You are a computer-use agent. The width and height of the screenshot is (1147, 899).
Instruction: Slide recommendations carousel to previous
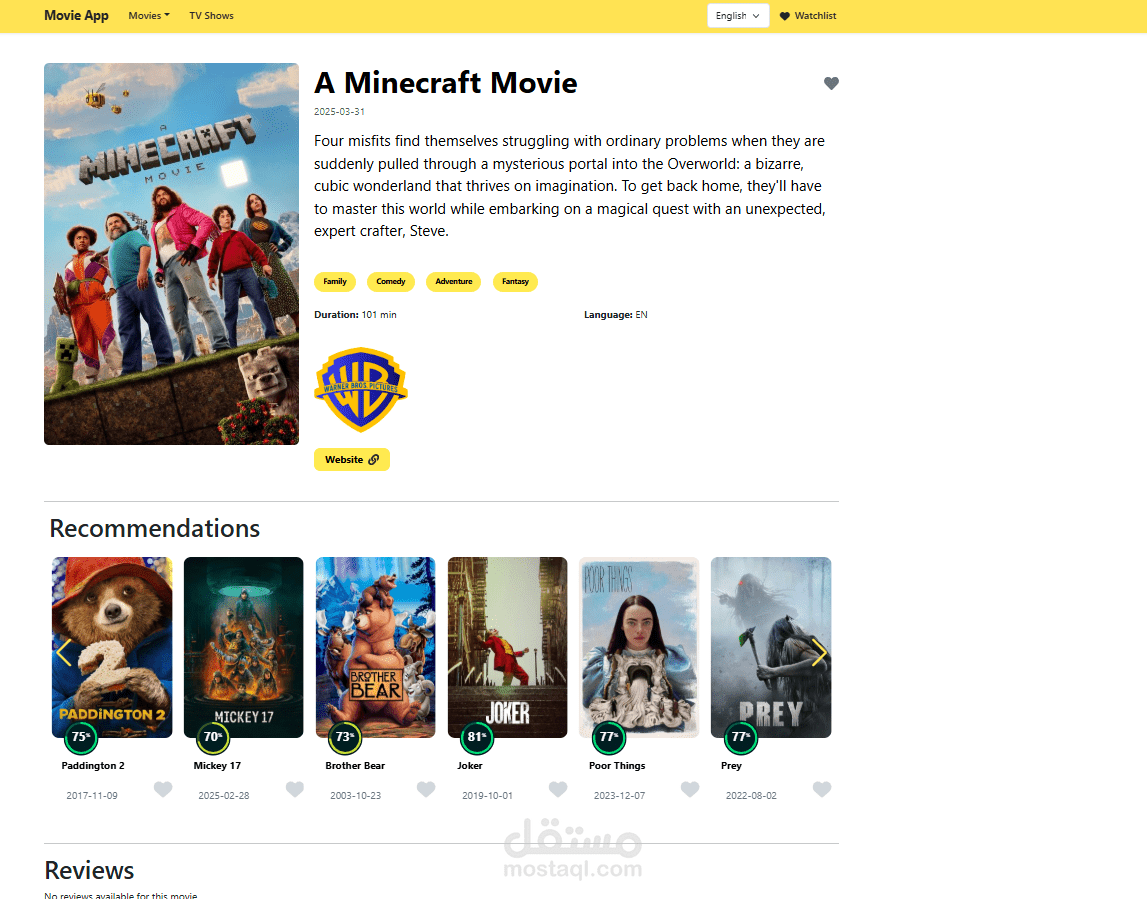[x=64, y=652]
